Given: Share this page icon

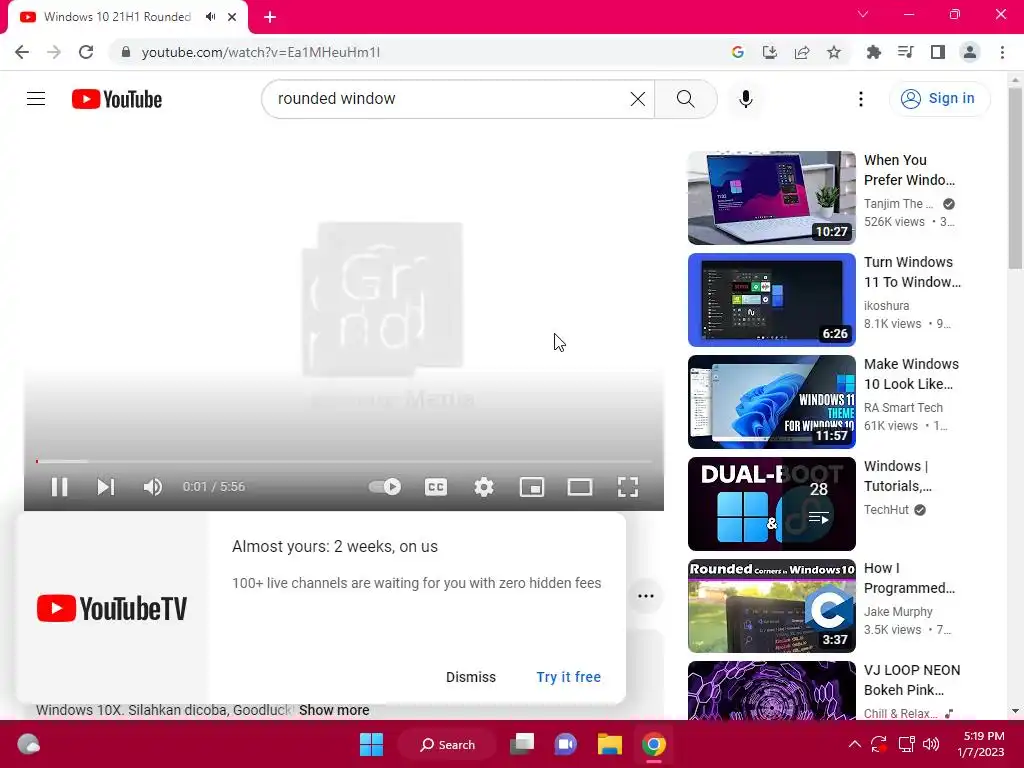Looking at the screenshot, I should (802, 52).
